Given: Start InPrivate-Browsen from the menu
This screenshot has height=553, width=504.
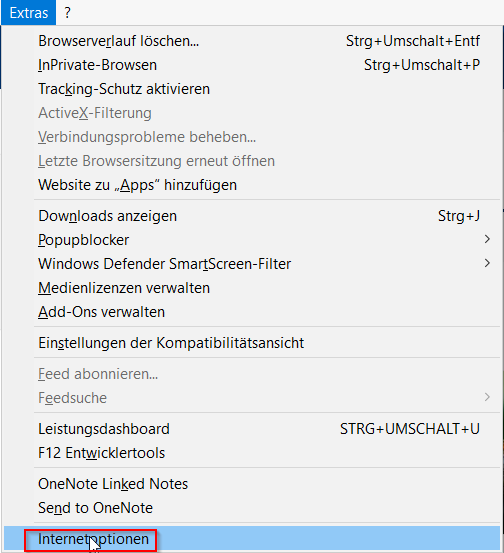Looking at the screenshot, I should pos(252,65).
